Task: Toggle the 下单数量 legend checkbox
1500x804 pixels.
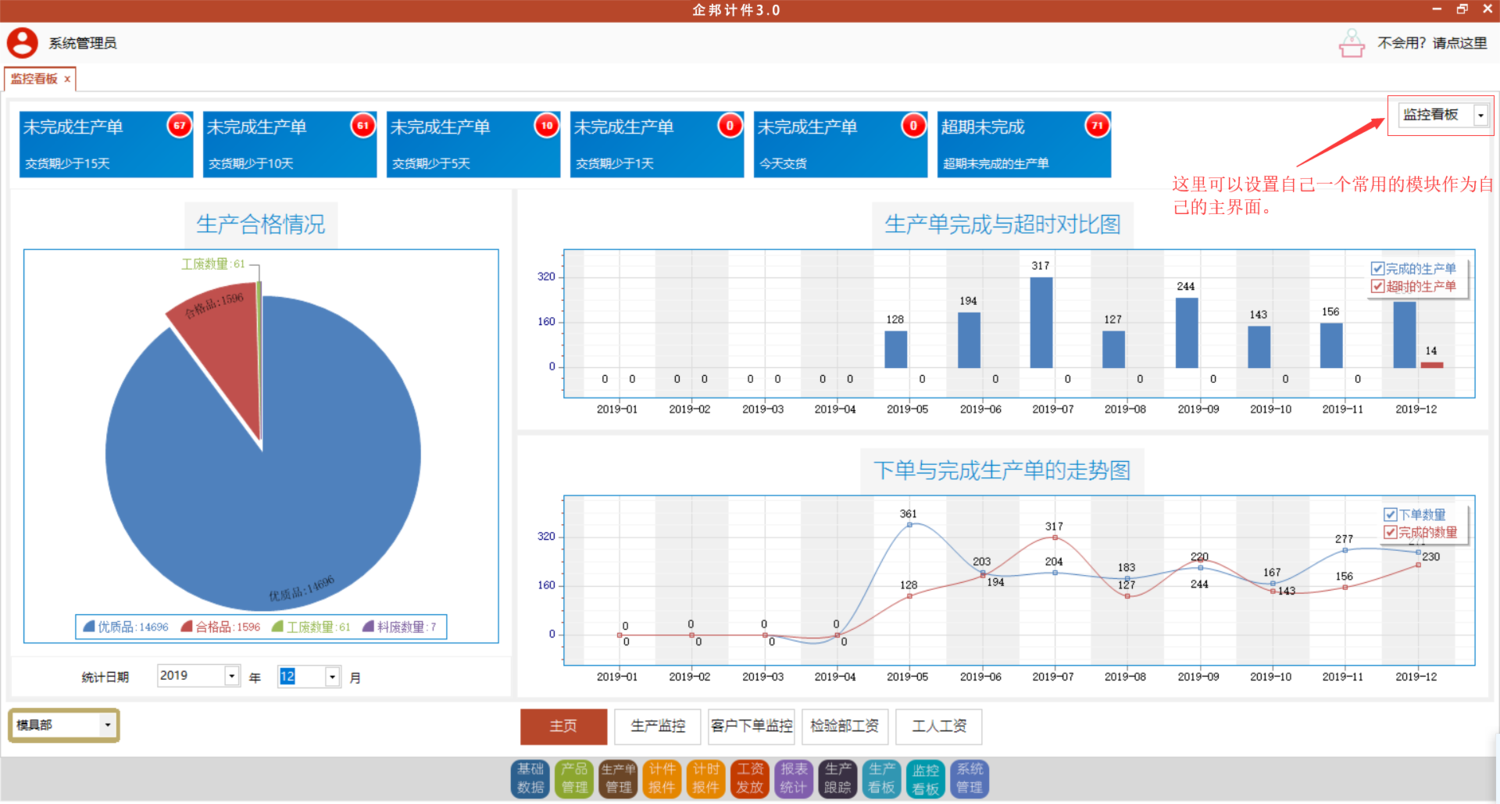Action: pos(1390,514)
